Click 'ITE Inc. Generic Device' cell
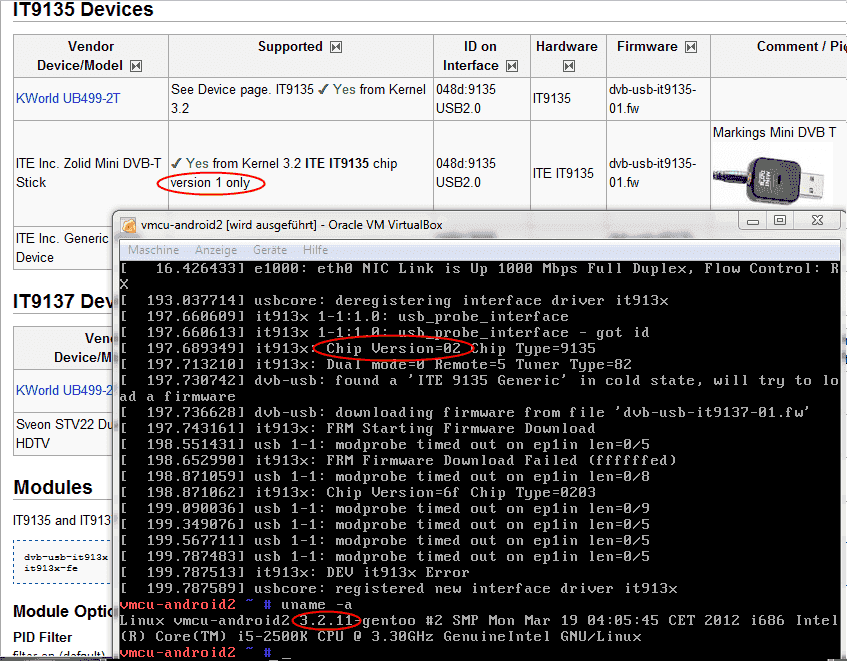 coord(63,248)
